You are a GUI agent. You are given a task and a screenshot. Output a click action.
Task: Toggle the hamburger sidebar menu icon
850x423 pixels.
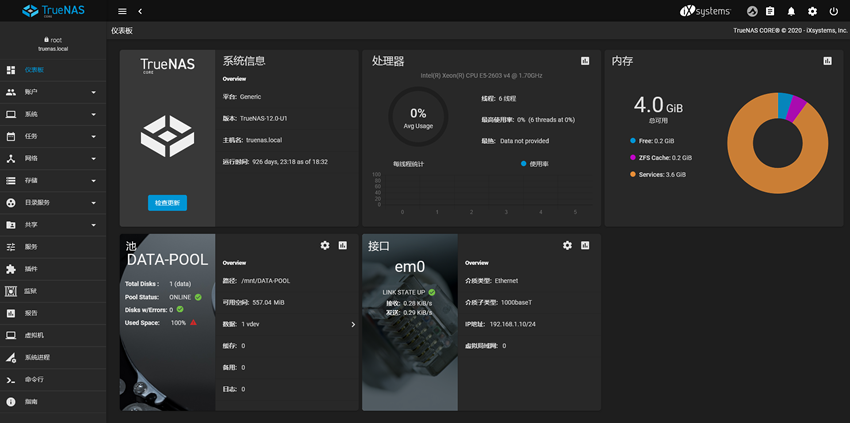tap(122, 11)
